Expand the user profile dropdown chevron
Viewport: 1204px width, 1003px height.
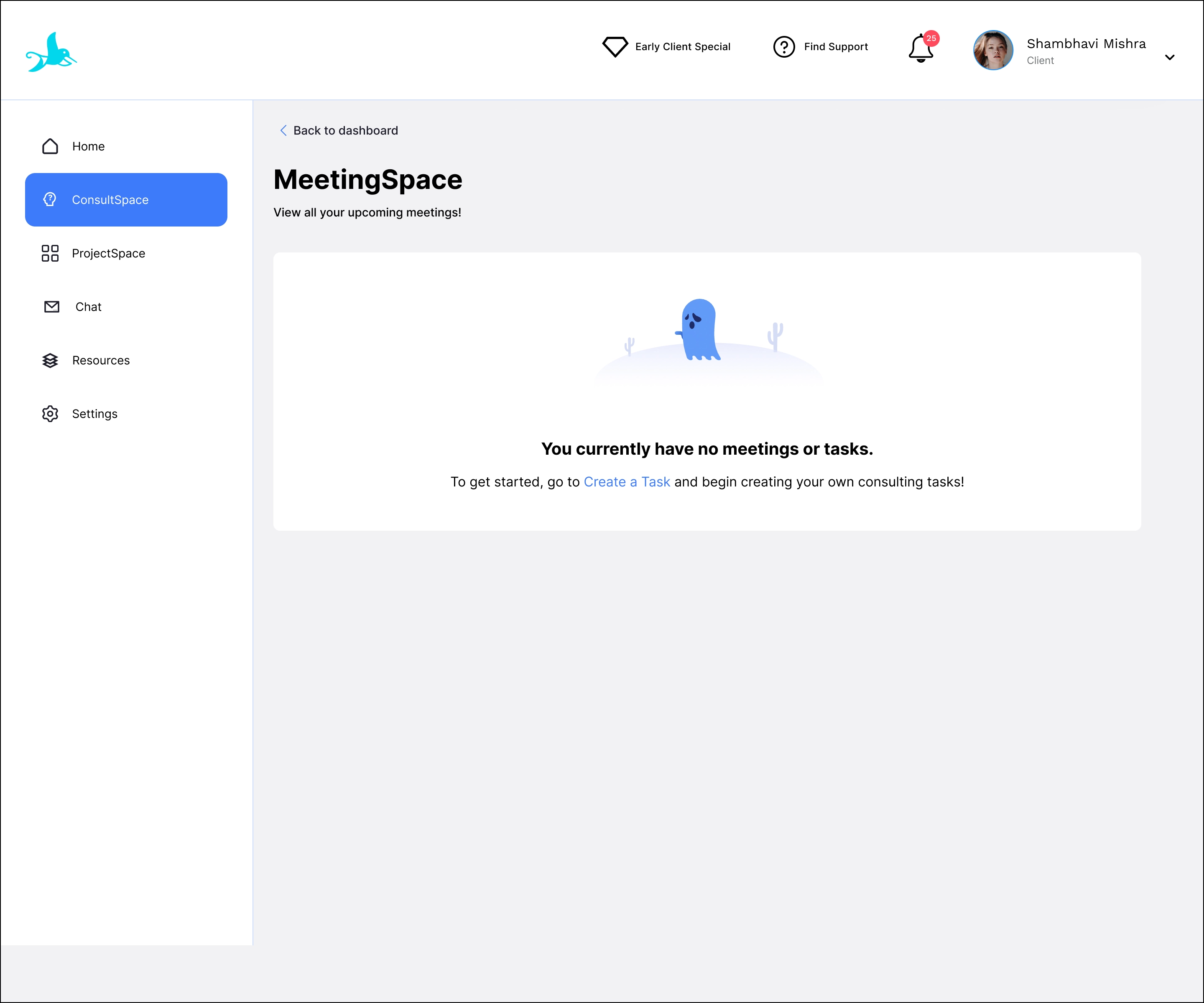tap(1170, 57)
